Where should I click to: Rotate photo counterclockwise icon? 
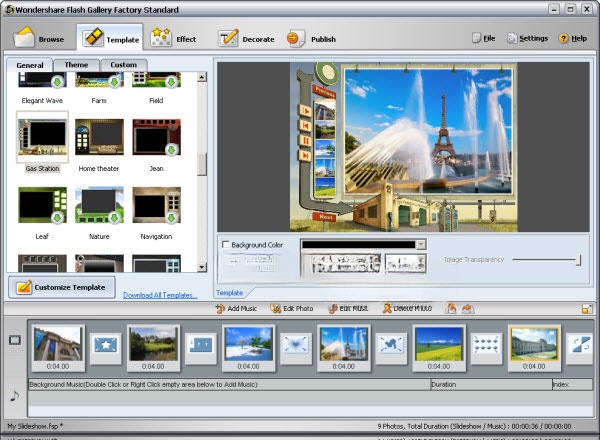(x=450, y=308)
